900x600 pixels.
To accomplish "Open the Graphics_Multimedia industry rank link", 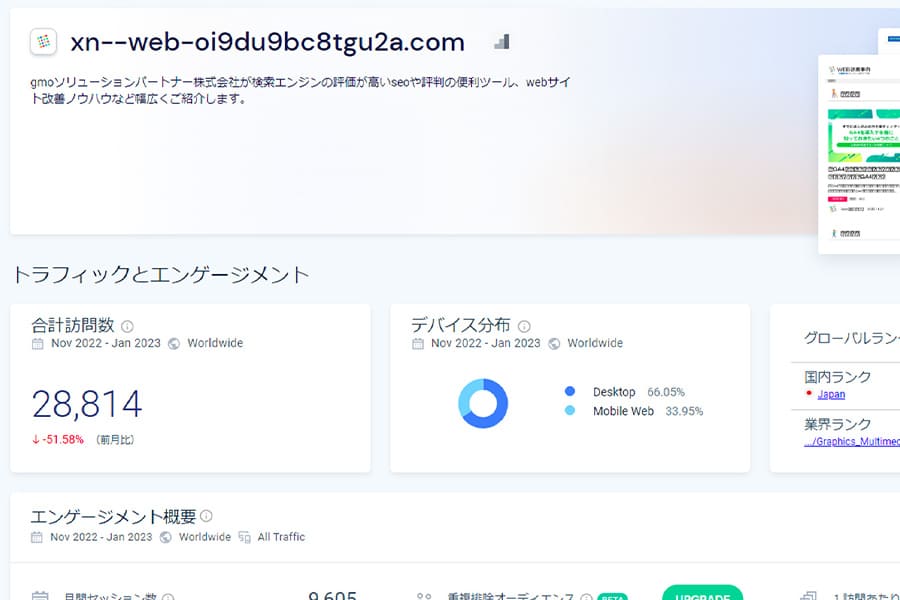I will (x=852, y=441).
